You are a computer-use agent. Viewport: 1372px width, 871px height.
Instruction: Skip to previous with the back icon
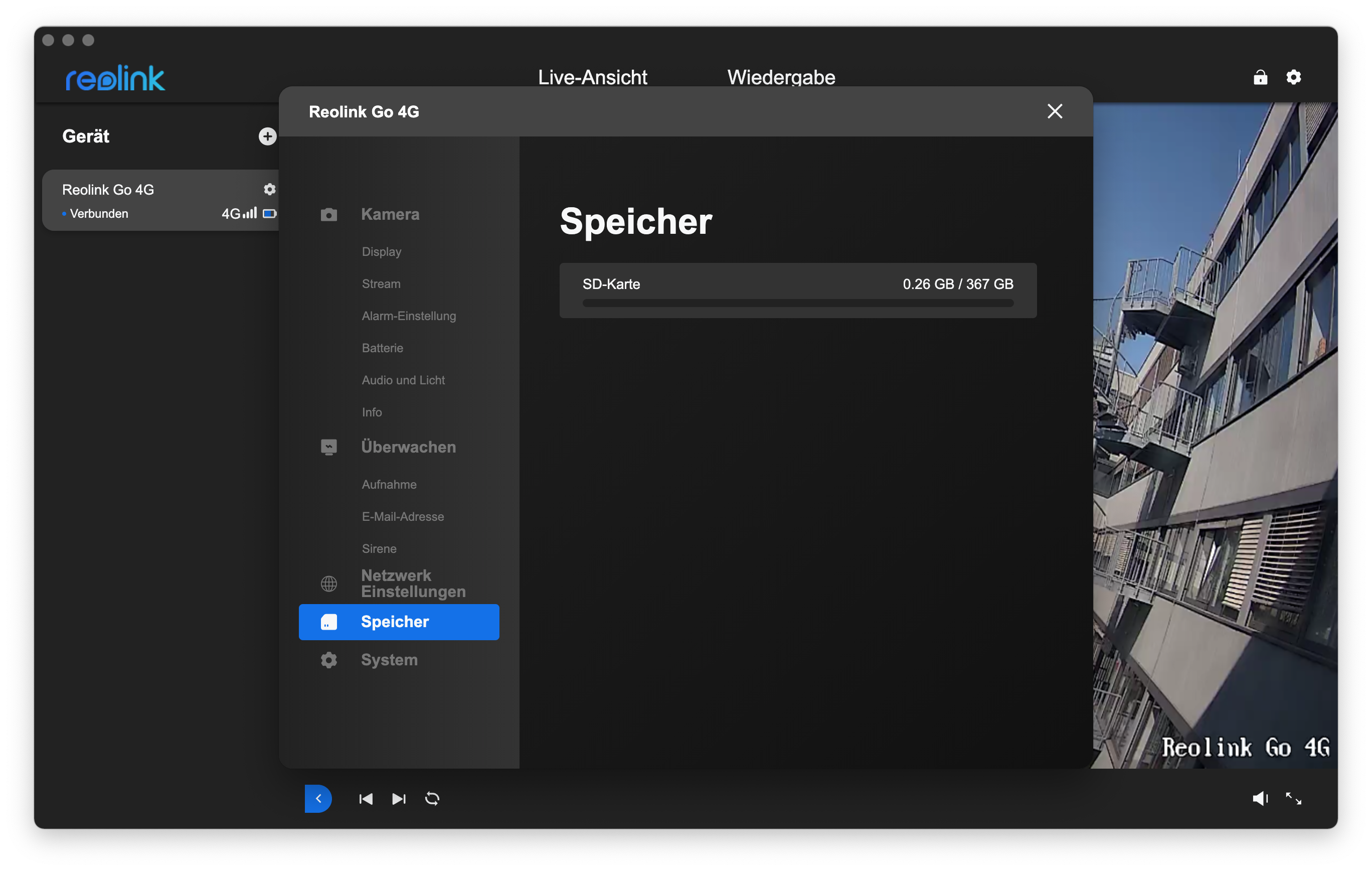(366, 799)
